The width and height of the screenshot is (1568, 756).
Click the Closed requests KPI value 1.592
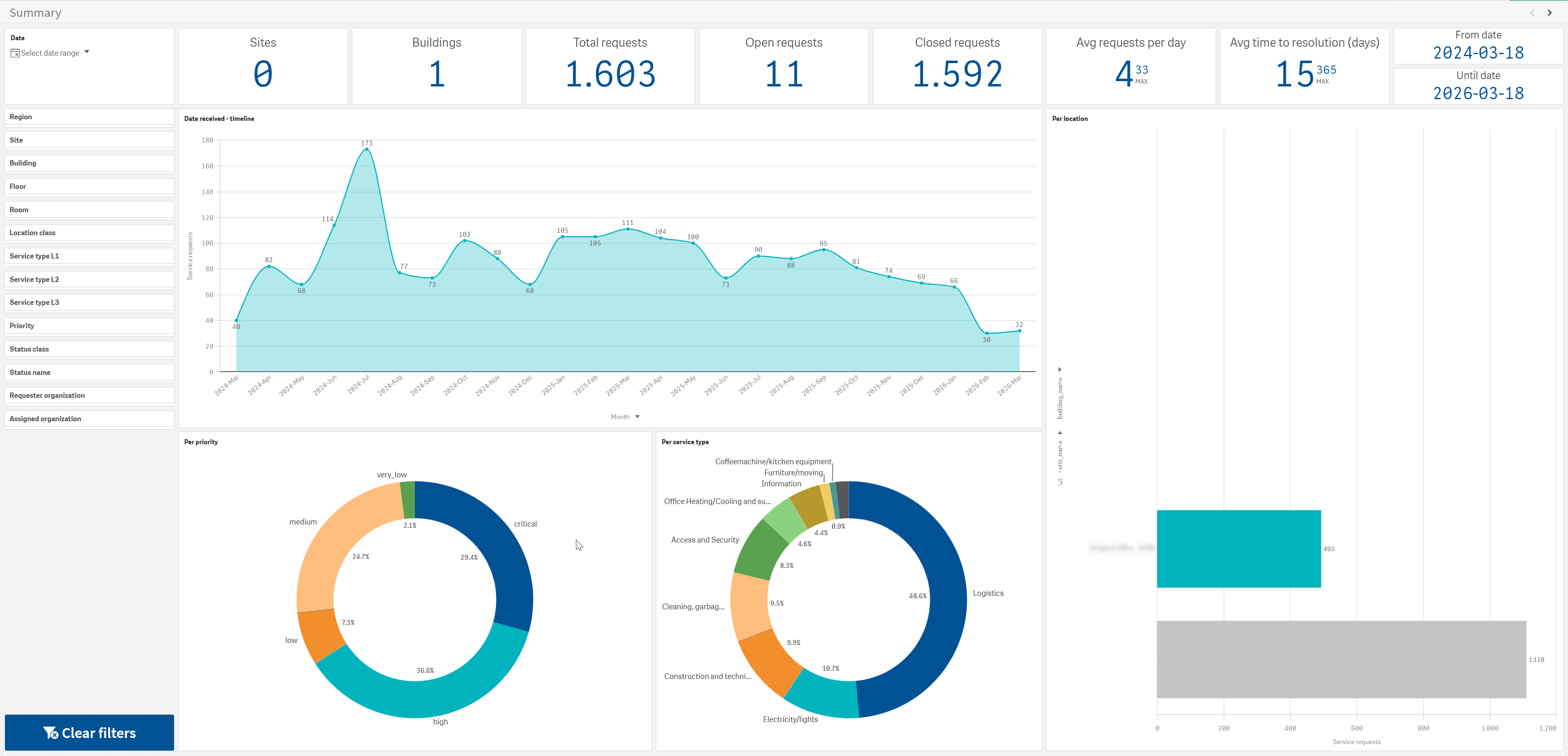click(958, 74)
